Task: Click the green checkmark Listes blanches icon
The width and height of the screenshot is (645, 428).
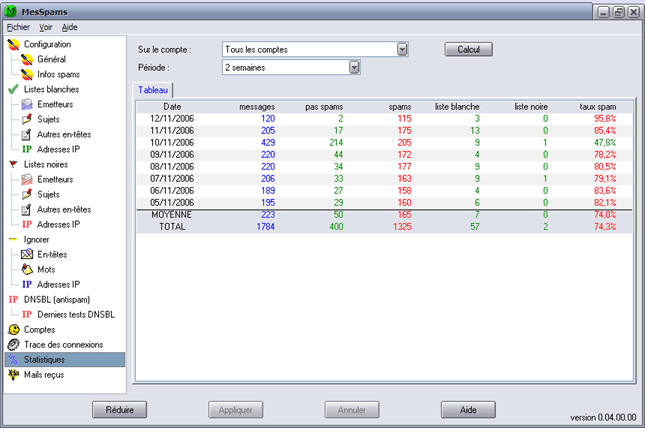Action: click(13, 89)
